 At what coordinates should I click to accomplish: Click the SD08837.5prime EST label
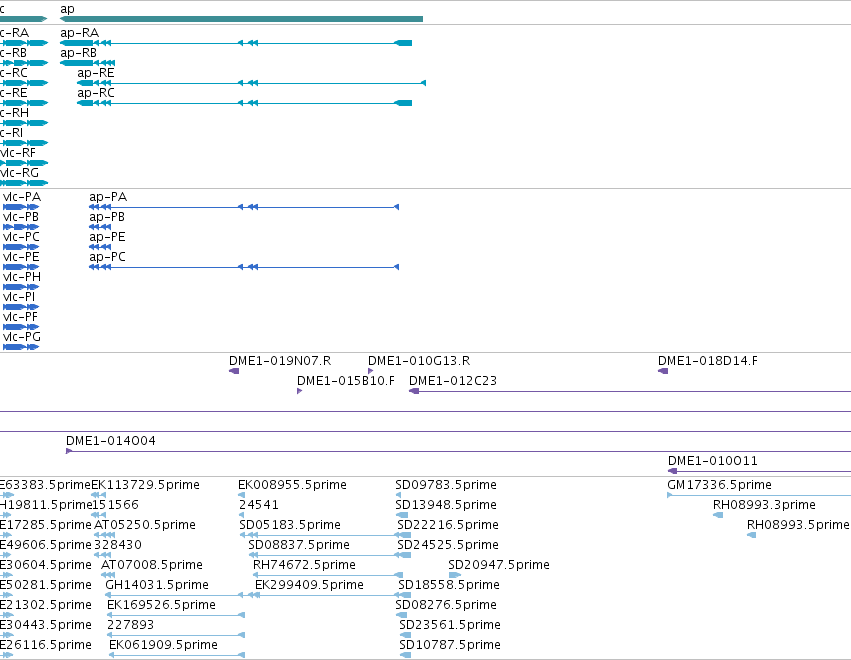[299, 545]
